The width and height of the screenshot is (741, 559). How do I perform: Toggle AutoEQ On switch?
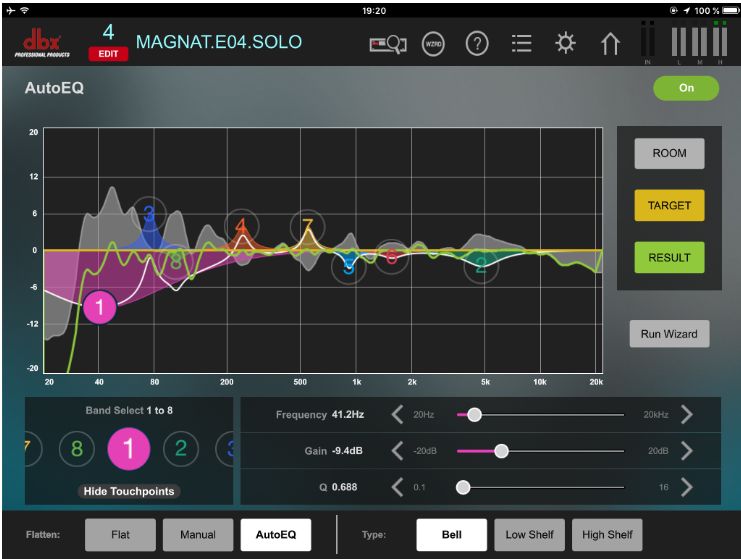click(686, 88)
